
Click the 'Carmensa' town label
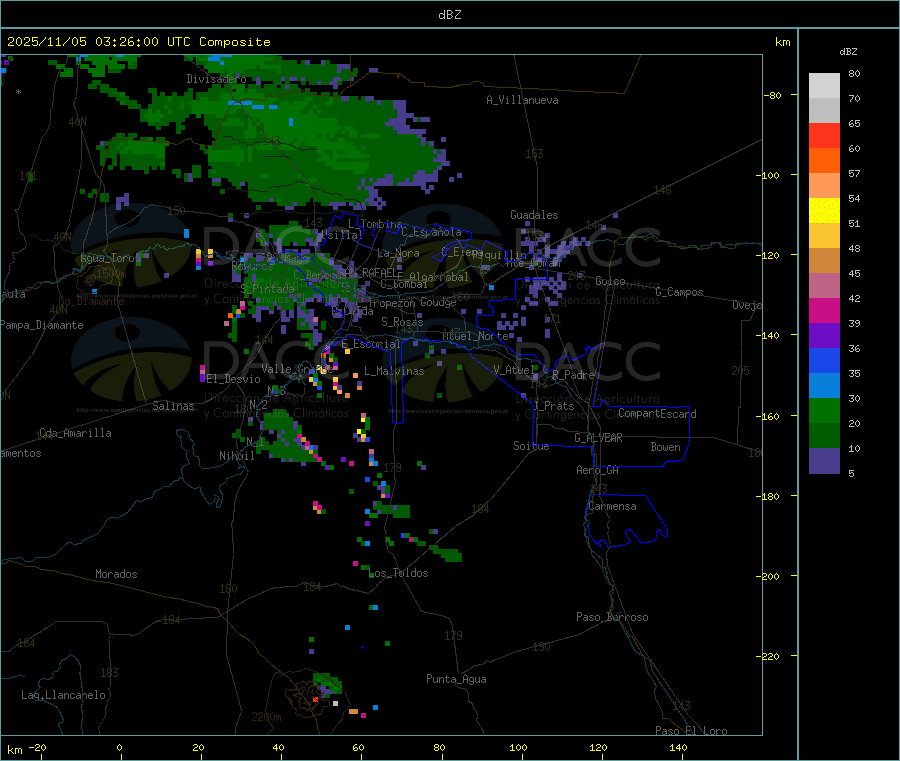pyautogui.click(x=612, y=506)
